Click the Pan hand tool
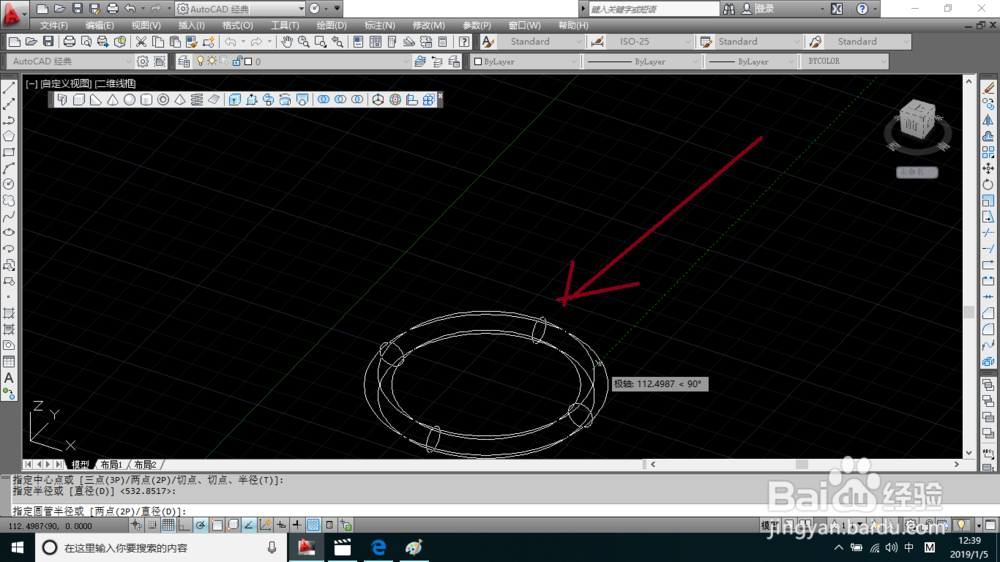Viewport: 1000px width, 562px height. pos(287,41)
